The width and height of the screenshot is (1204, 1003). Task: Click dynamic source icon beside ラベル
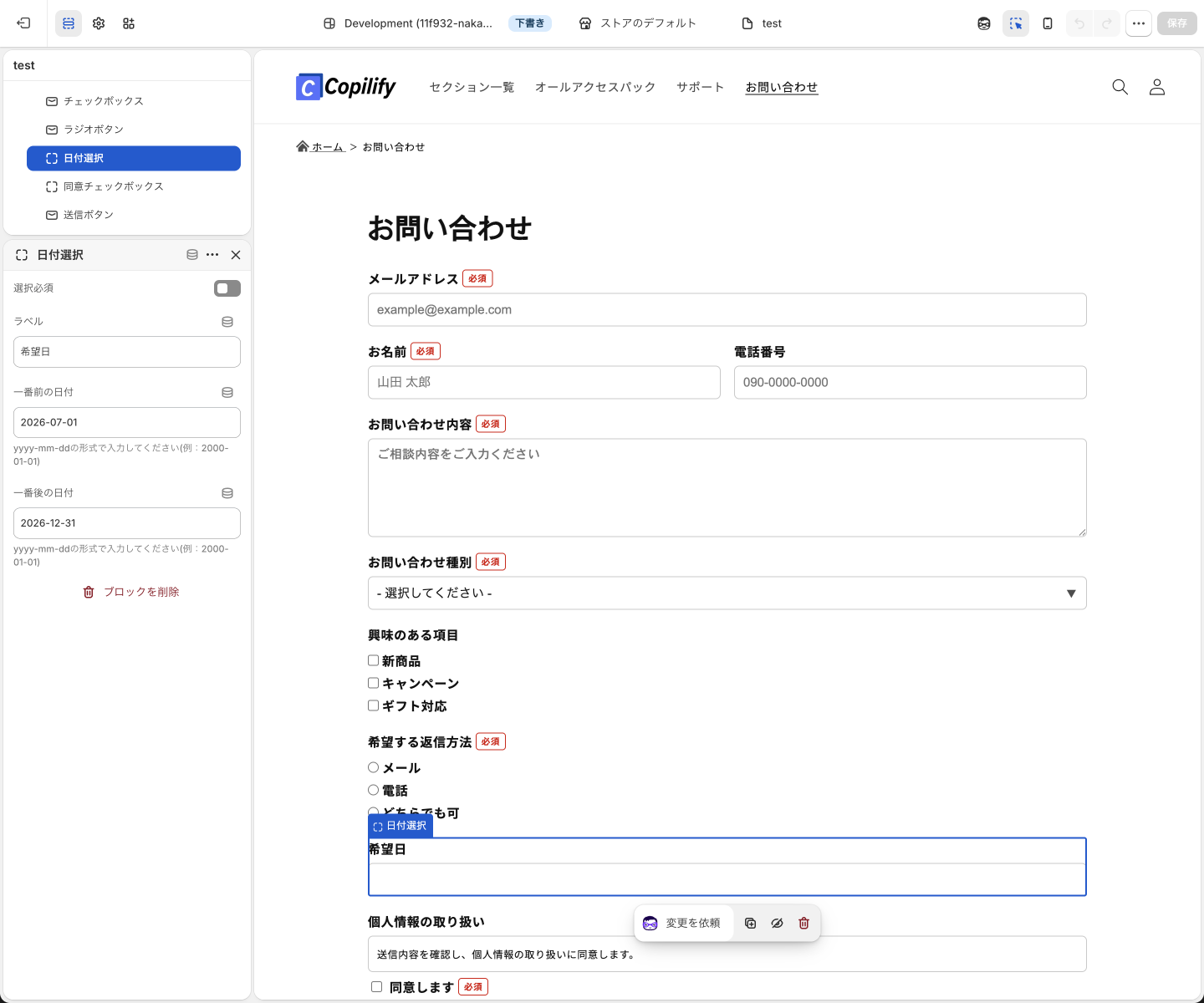click(x=227, y=322)
